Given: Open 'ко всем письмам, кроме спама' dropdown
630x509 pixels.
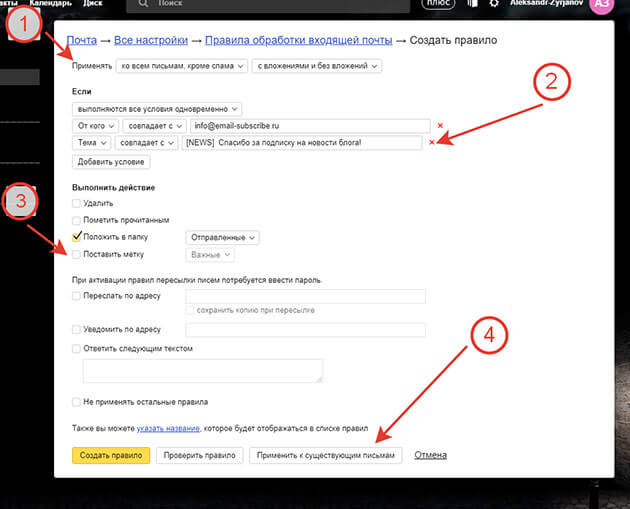Looking at the screenshot, I should pyautogui.click(x=182, y=66).
